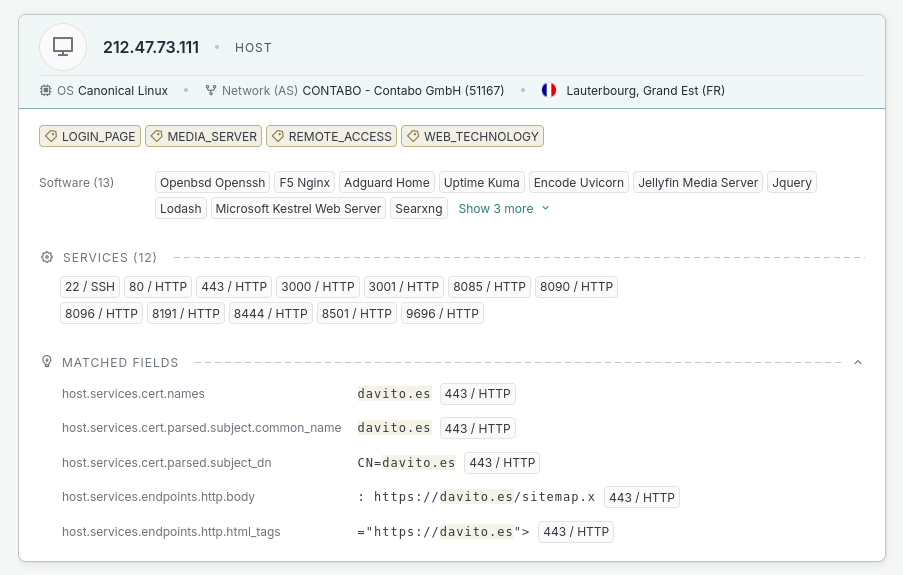
Task: Select the MEDIA_SERVER label tag
Action: pos(203,137)
